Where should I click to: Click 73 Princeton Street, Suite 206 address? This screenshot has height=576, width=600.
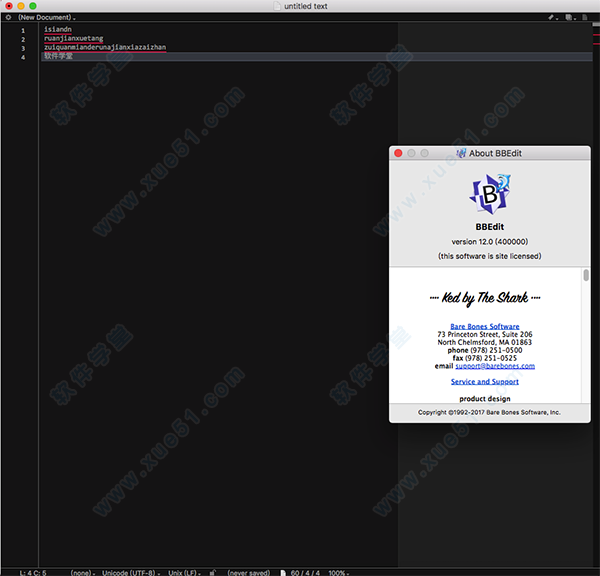click(485, 334)
